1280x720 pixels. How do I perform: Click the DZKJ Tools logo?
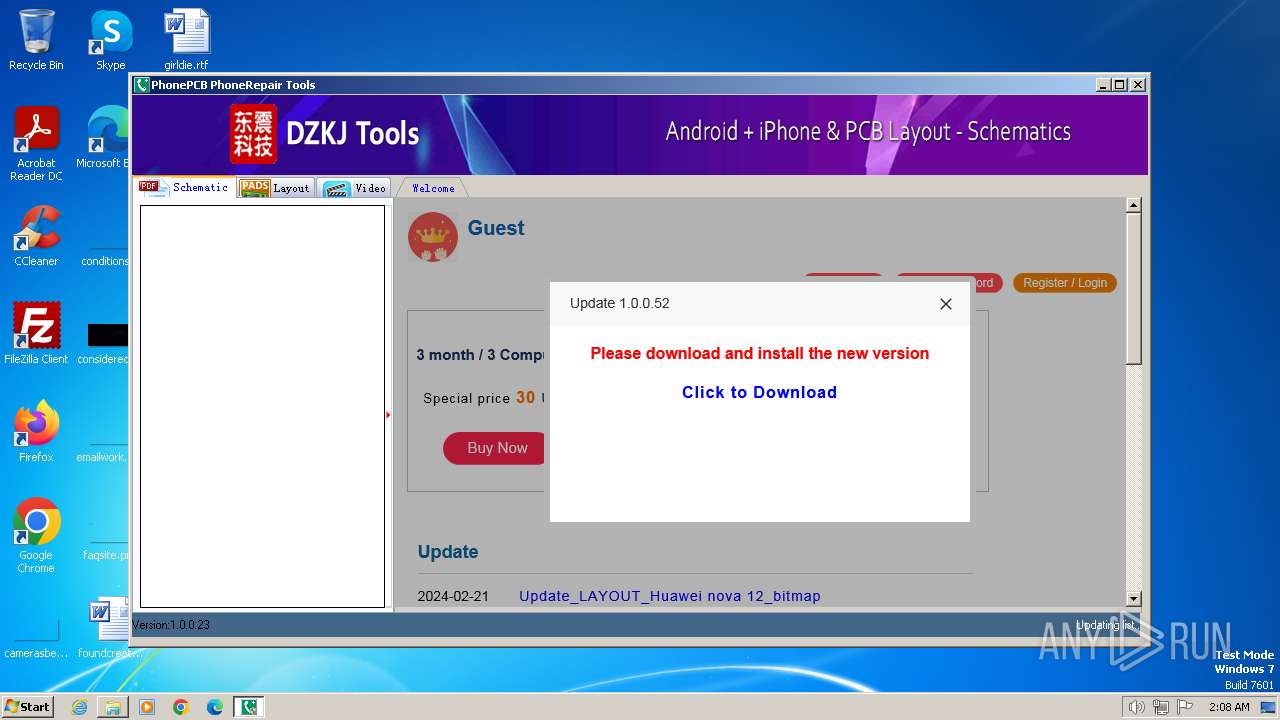click(325, 133)
